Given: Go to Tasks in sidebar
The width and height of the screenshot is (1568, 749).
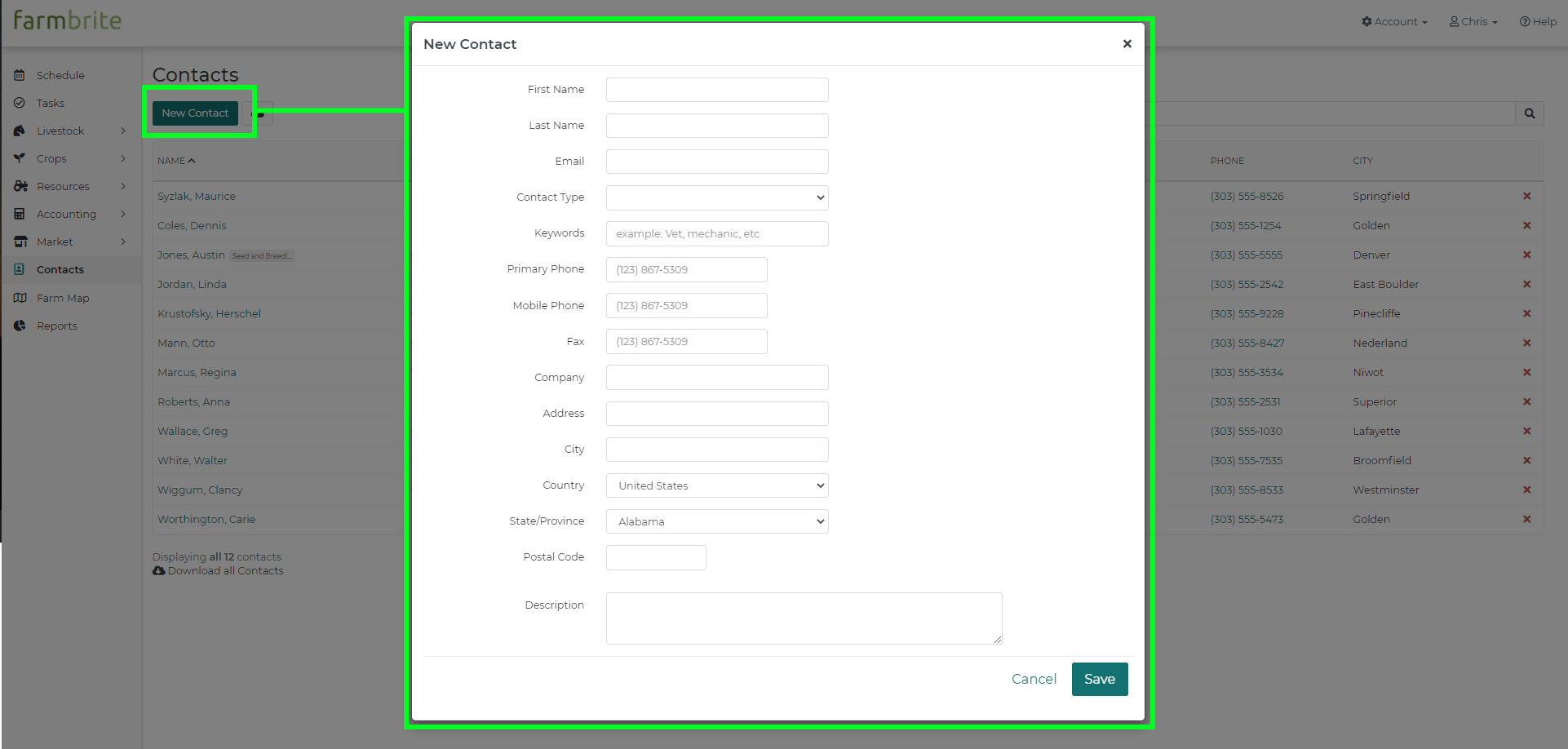Looking at the screenshot, I should click(51, 103).
